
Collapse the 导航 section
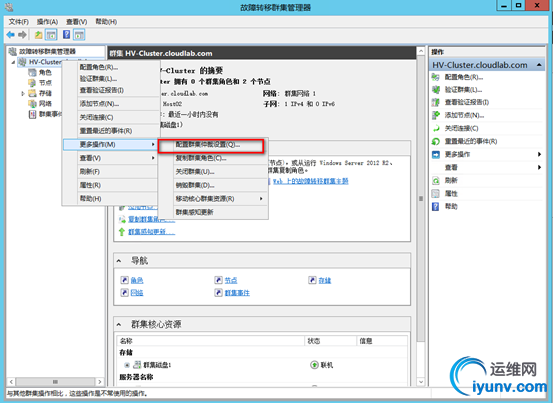click(x=119, y=261)
